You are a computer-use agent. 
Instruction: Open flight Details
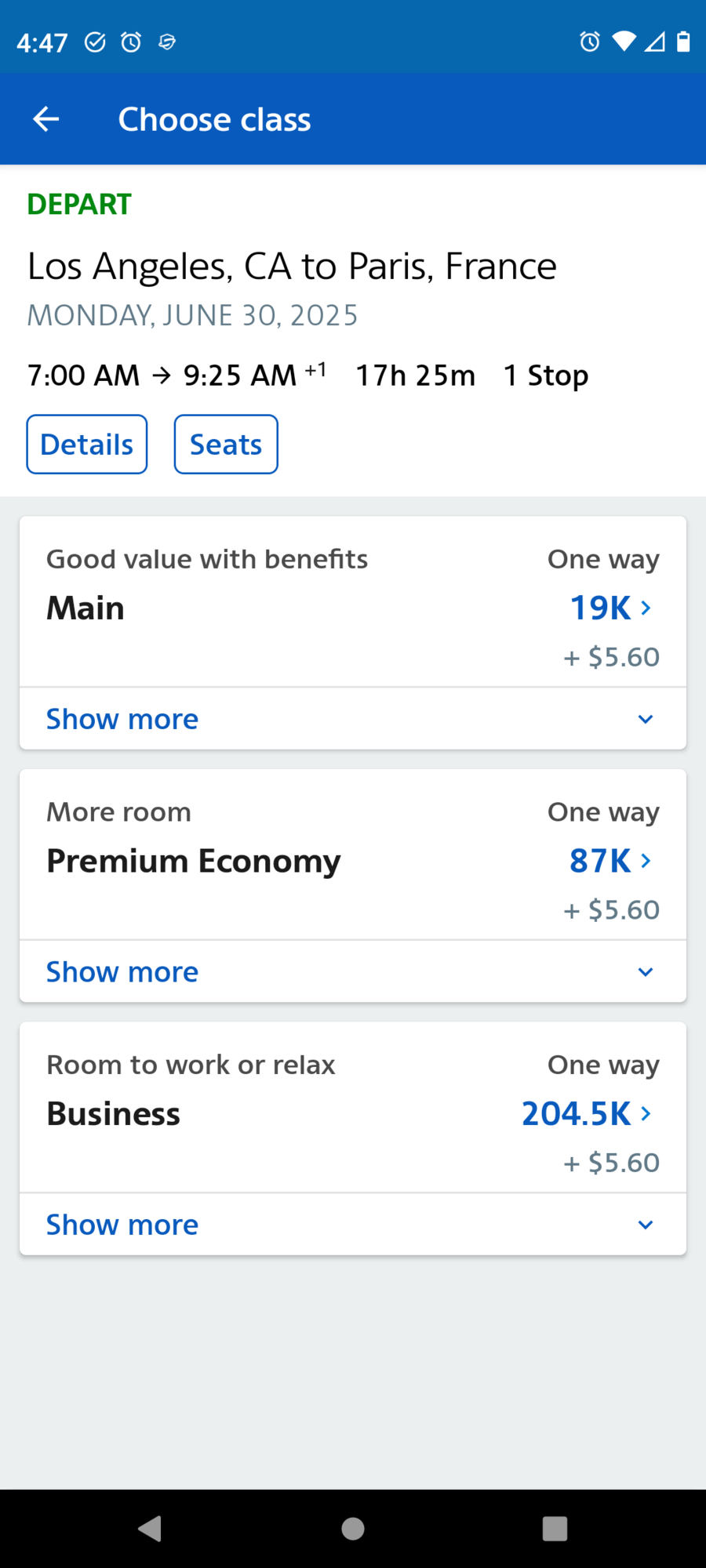[x=87, y=445]
